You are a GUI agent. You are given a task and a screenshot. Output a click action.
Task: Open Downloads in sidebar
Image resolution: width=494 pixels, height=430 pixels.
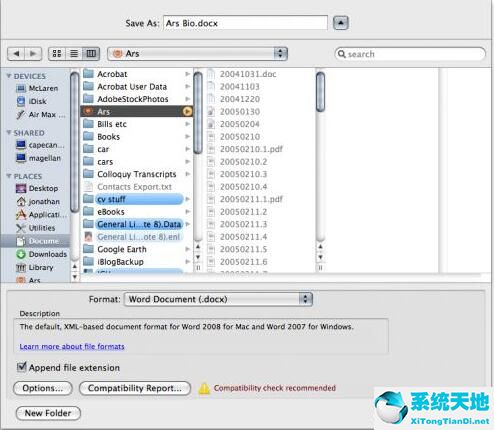[x=41, y=254]
